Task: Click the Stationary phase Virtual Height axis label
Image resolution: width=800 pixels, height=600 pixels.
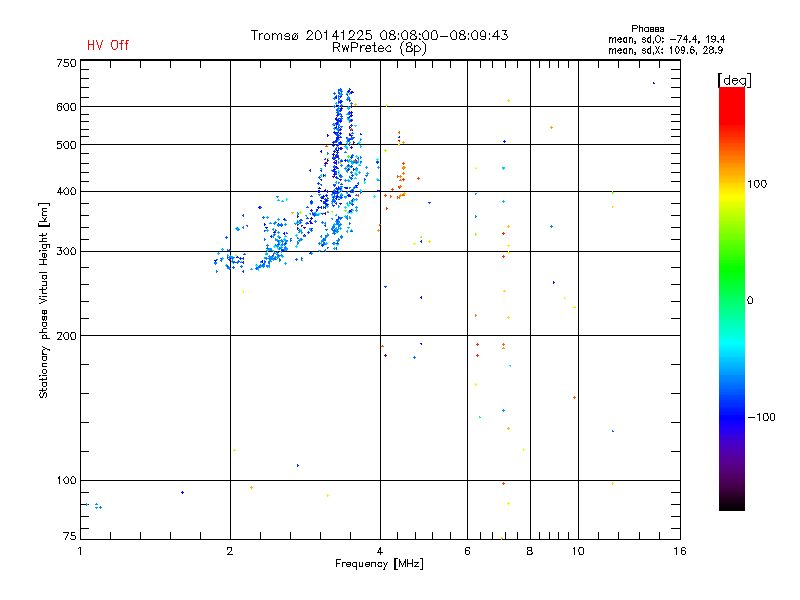Action: pos(44,300)
